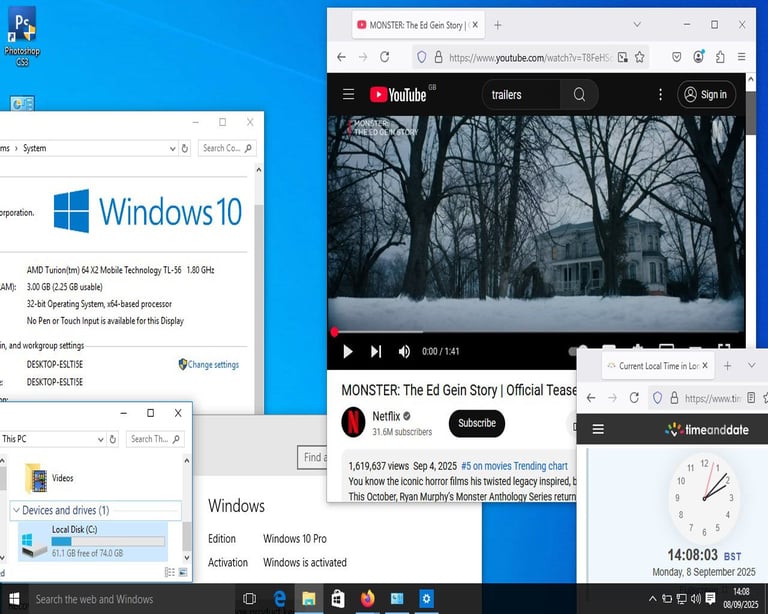Show hidden system tray icons

tap(652, 598)
